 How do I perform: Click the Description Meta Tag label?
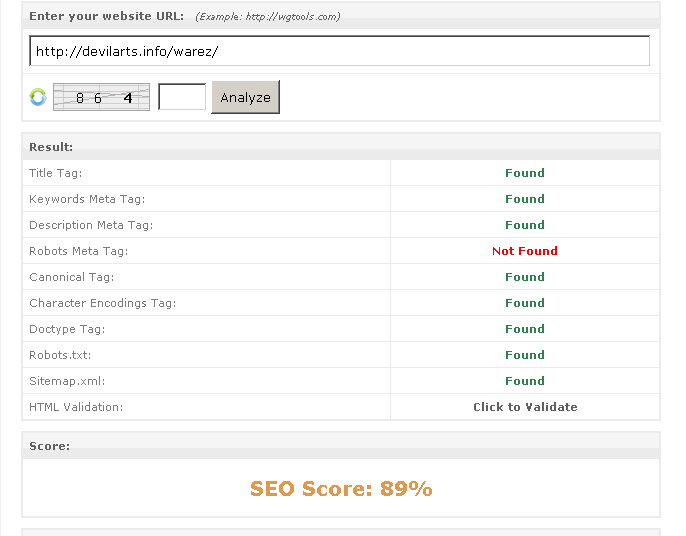pyautogui.click(x=91, y=225)
